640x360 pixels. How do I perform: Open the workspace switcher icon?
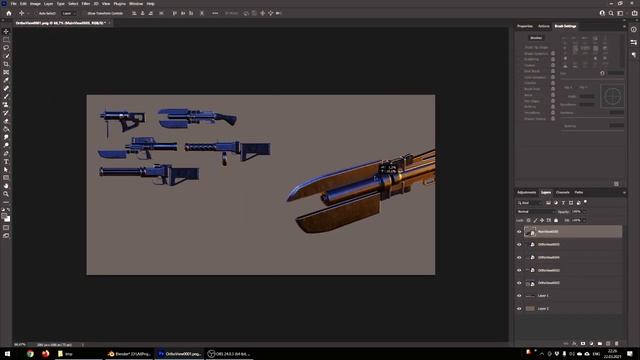pos(620,13)
